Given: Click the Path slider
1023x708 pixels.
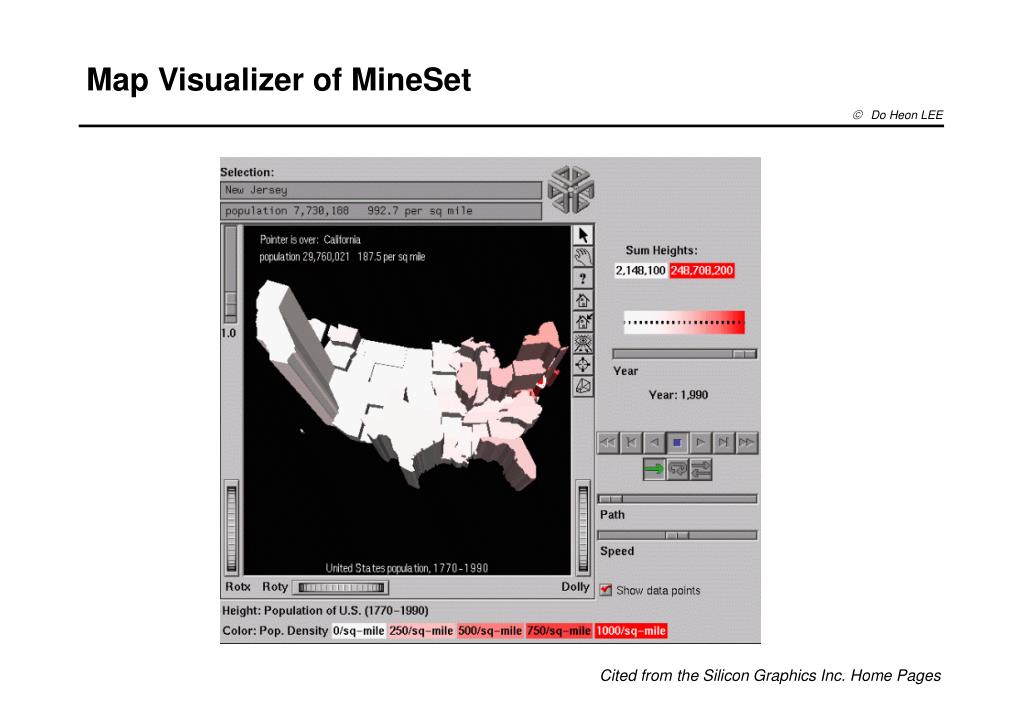Looking at the screenshot, I should [x=677, y=499].
